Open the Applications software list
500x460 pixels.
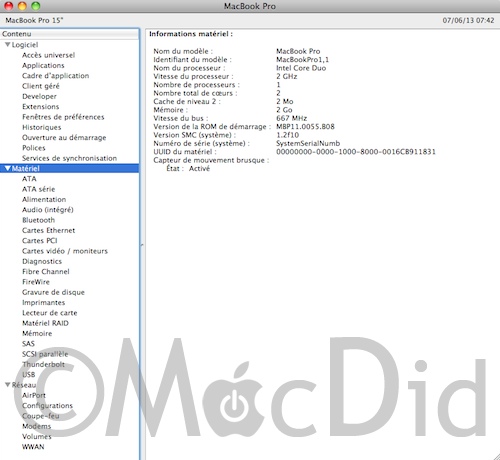click(43, 65)
